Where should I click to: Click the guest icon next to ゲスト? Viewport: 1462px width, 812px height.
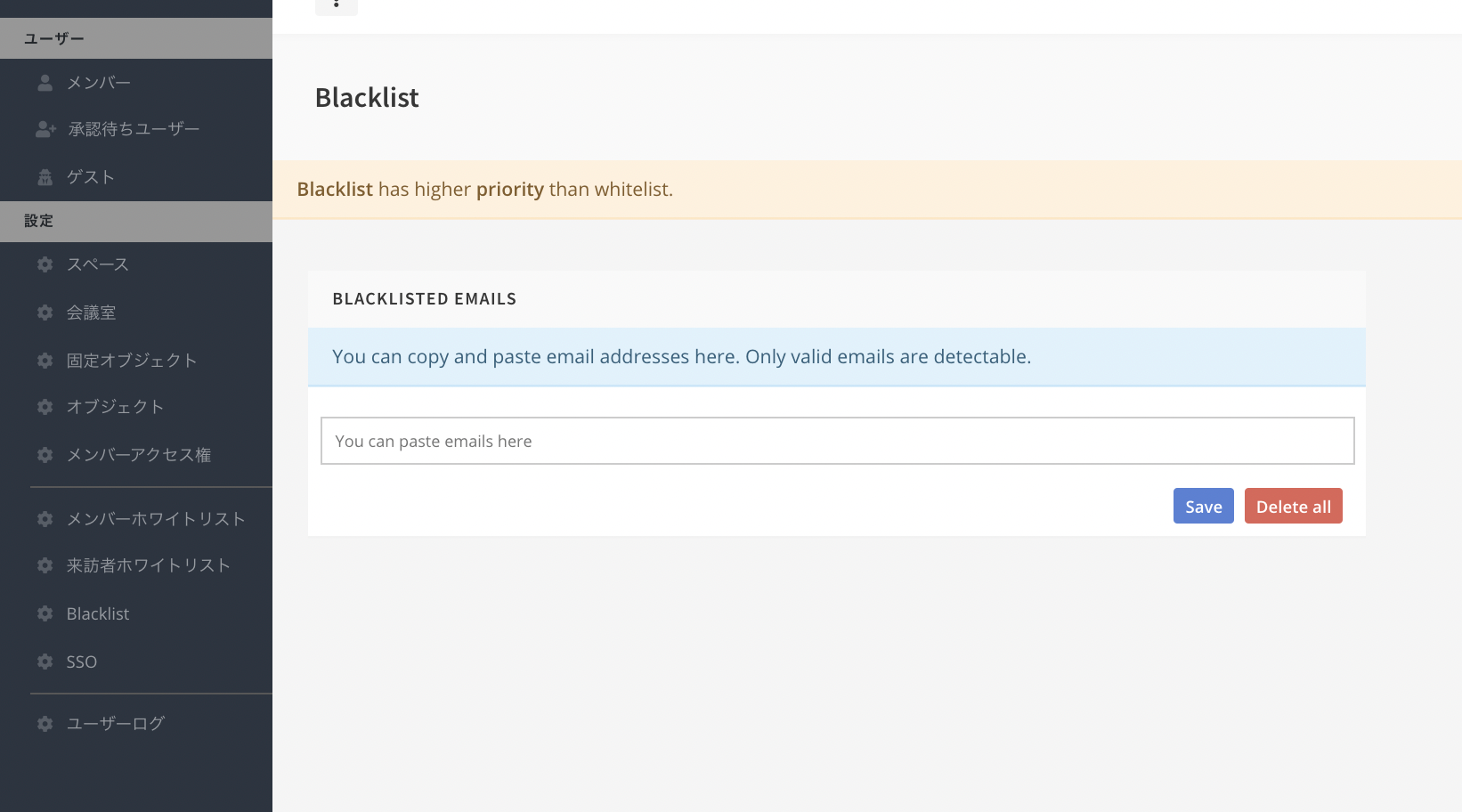(x=45, y=177)
